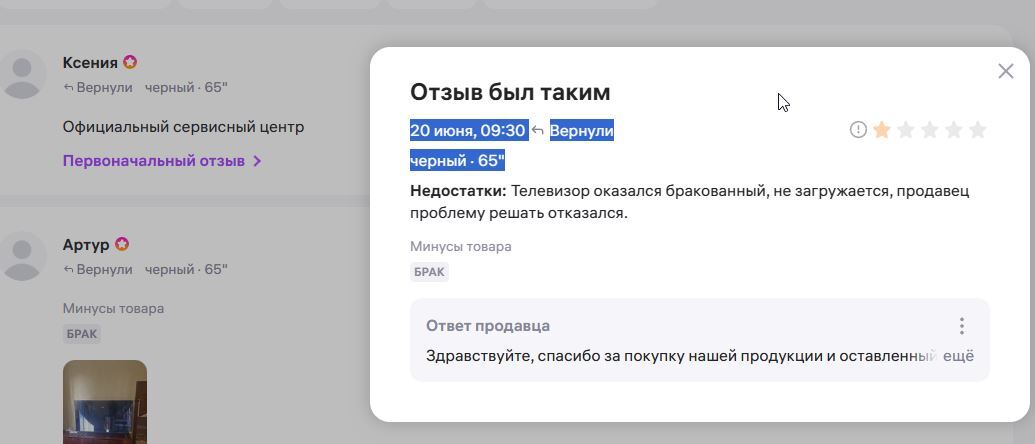Click the second rating star

coord(906,130)
